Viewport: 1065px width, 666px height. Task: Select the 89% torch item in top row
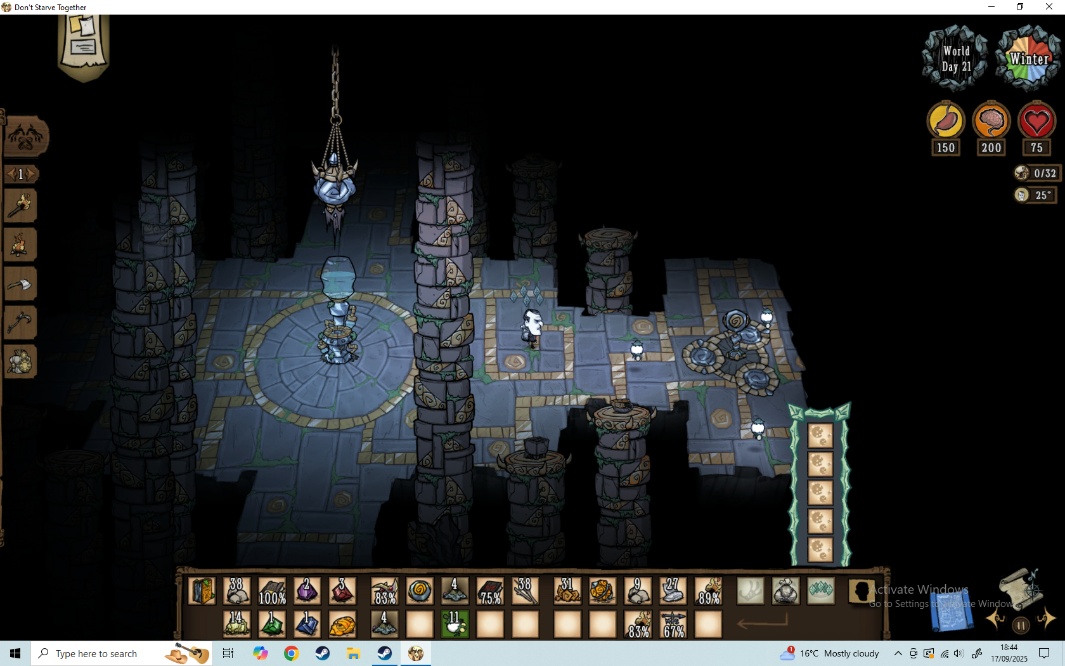708,591
